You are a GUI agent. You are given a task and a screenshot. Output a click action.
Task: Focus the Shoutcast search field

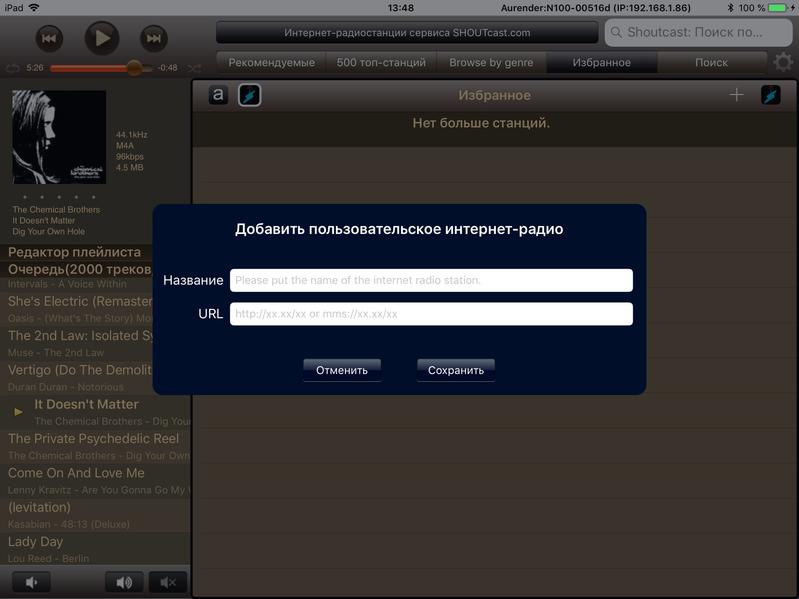coord(698,33)
